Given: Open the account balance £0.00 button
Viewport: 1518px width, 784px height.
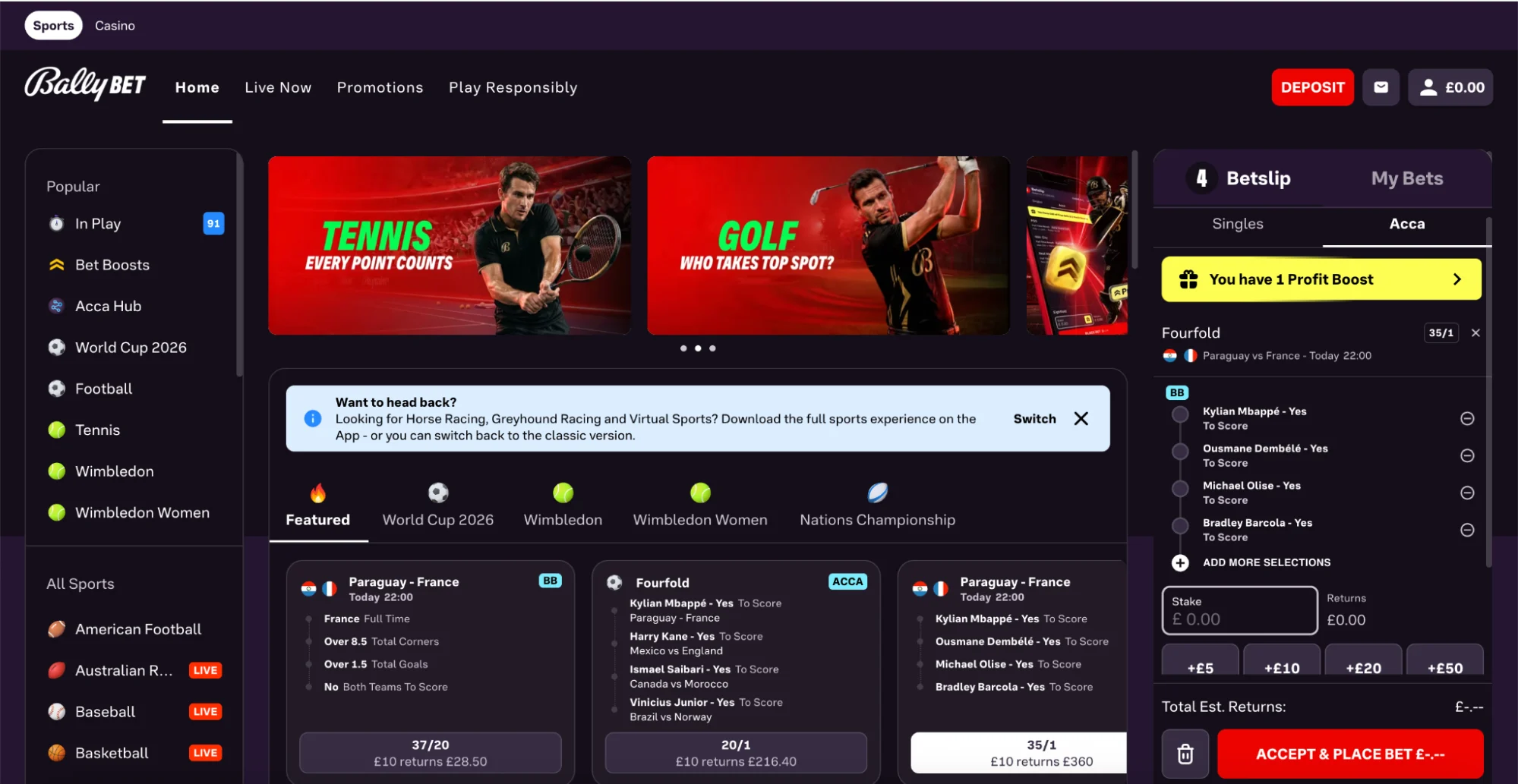Looking at the screenshot, I should click(1450, 87).
